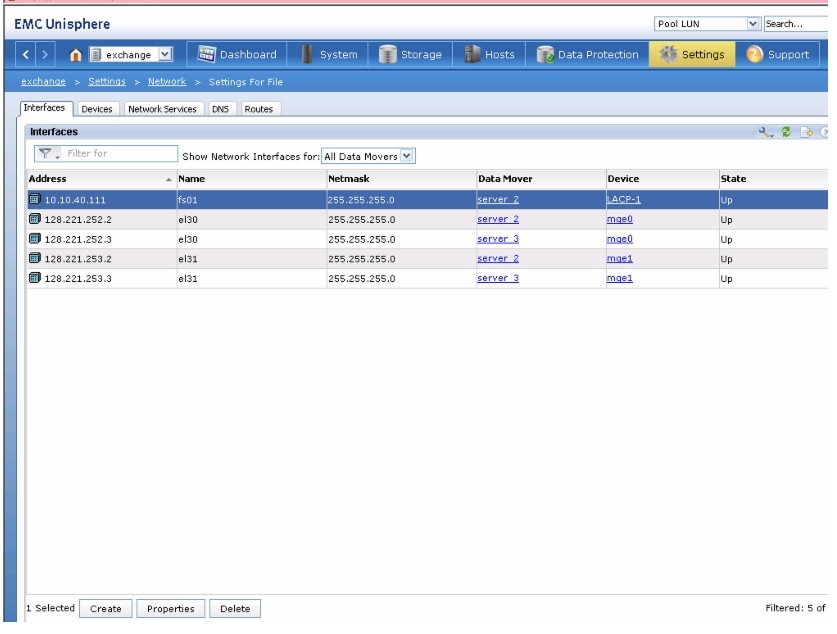Go forward with the right arrow navigation icon
The image size is (837, 634).
coord(45,54)
